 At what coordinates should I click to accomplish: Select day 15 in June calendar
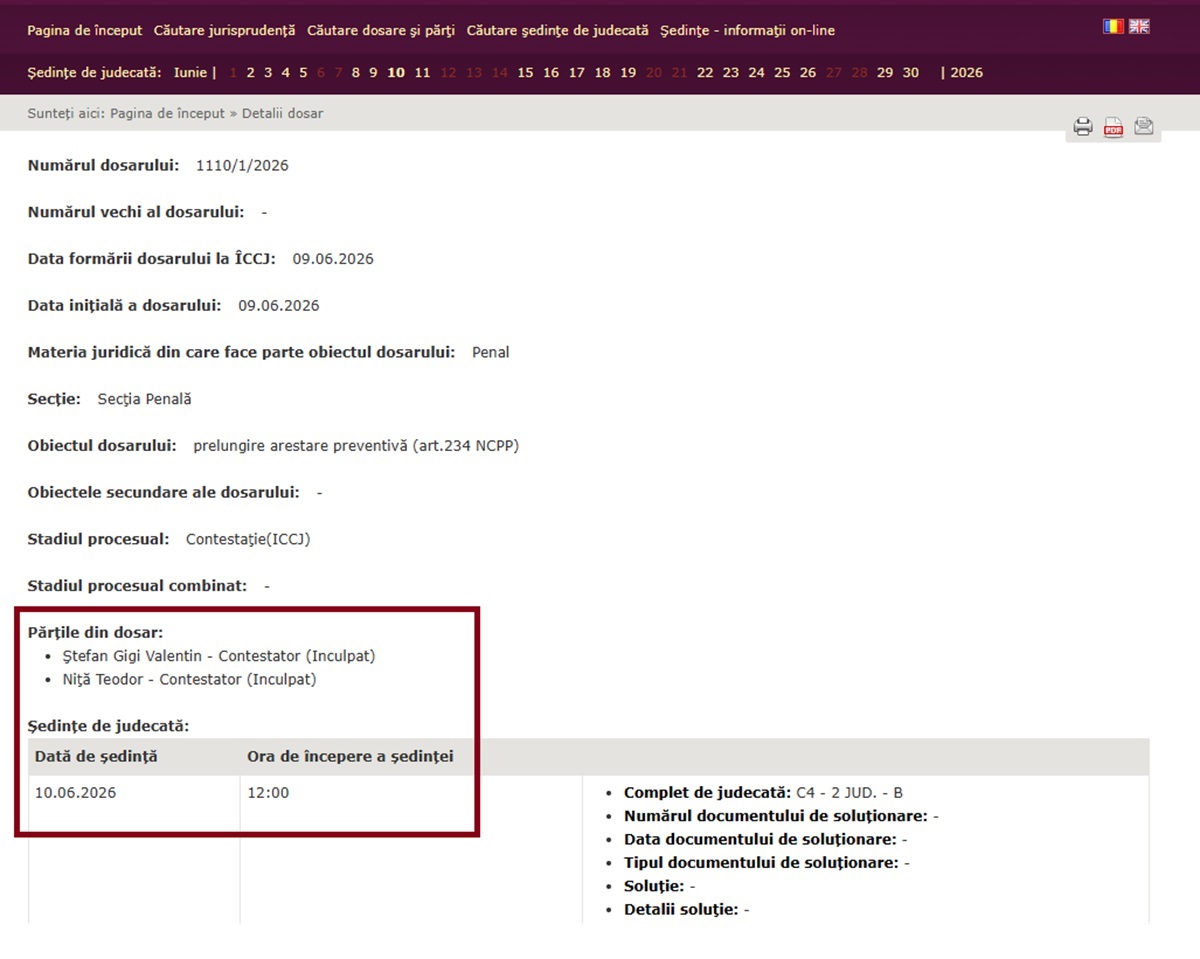point(525,73)
